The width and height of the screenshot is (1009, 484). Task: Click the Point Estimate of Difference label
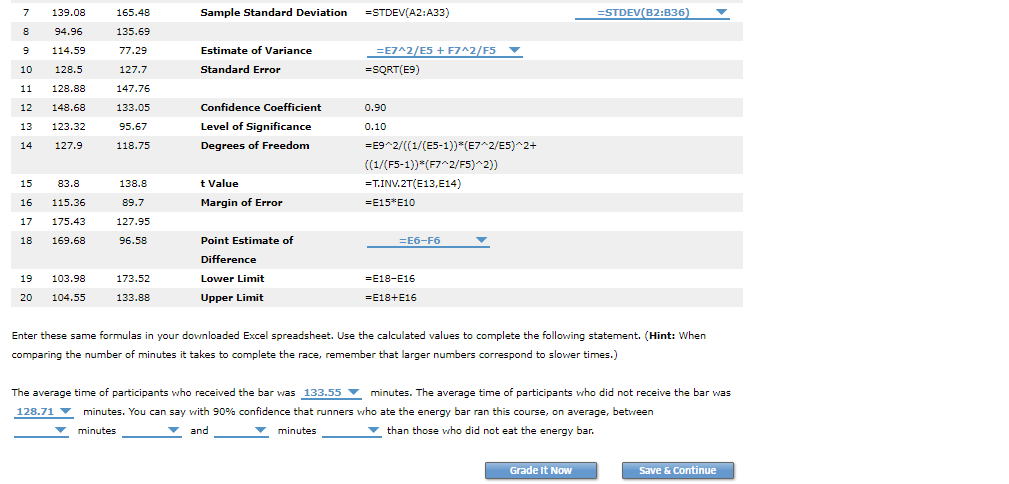coord(246,250)
